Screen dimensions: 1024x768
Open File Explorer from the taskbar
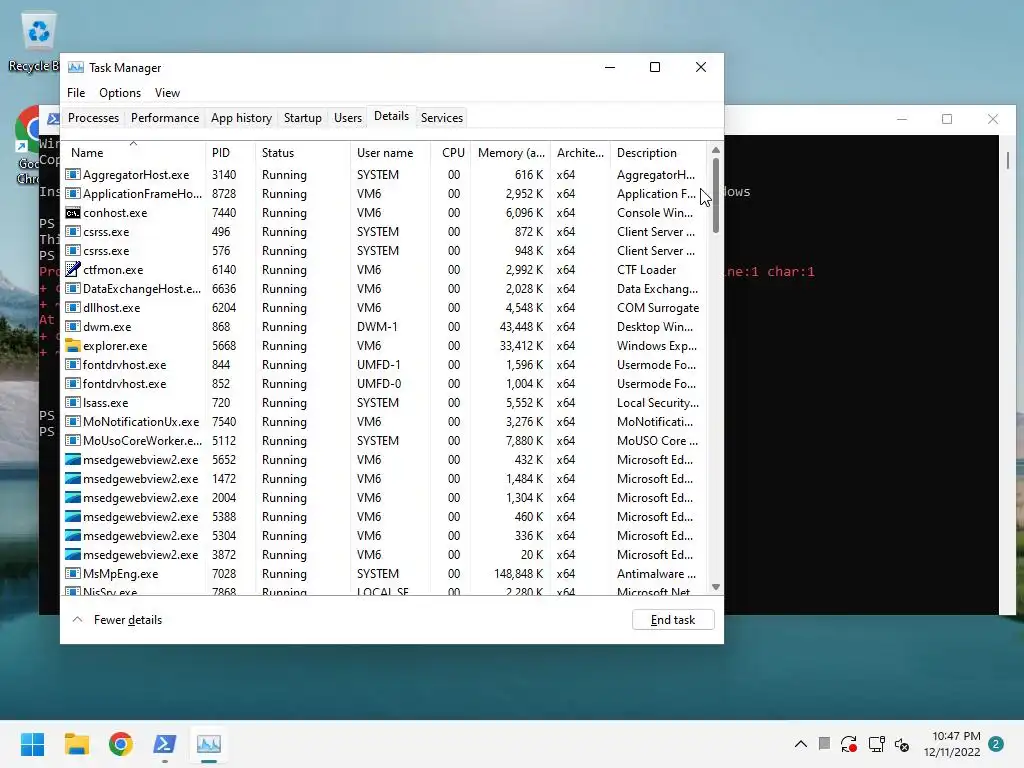(x=76, y=744)
